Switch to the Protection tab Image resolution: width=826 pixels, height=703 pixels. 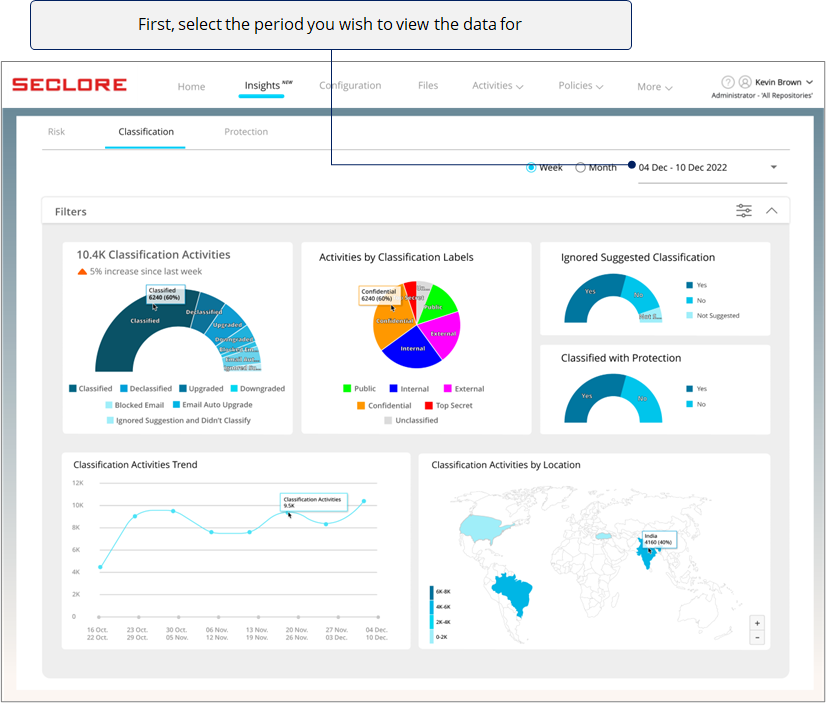tap(246, 132)
